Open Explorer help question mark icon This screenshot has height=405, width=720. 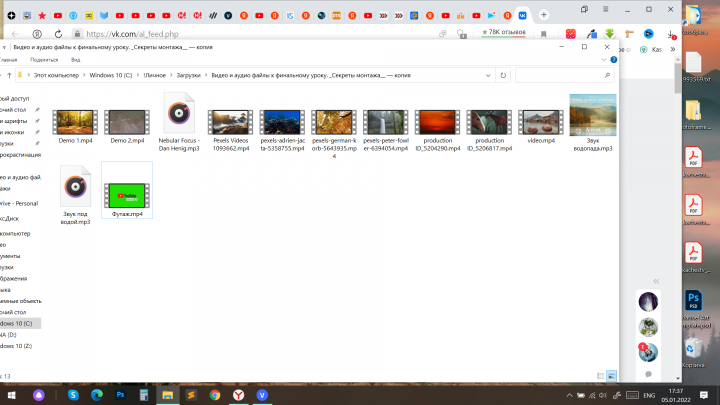pyautogui.click(x=613, y=60)
